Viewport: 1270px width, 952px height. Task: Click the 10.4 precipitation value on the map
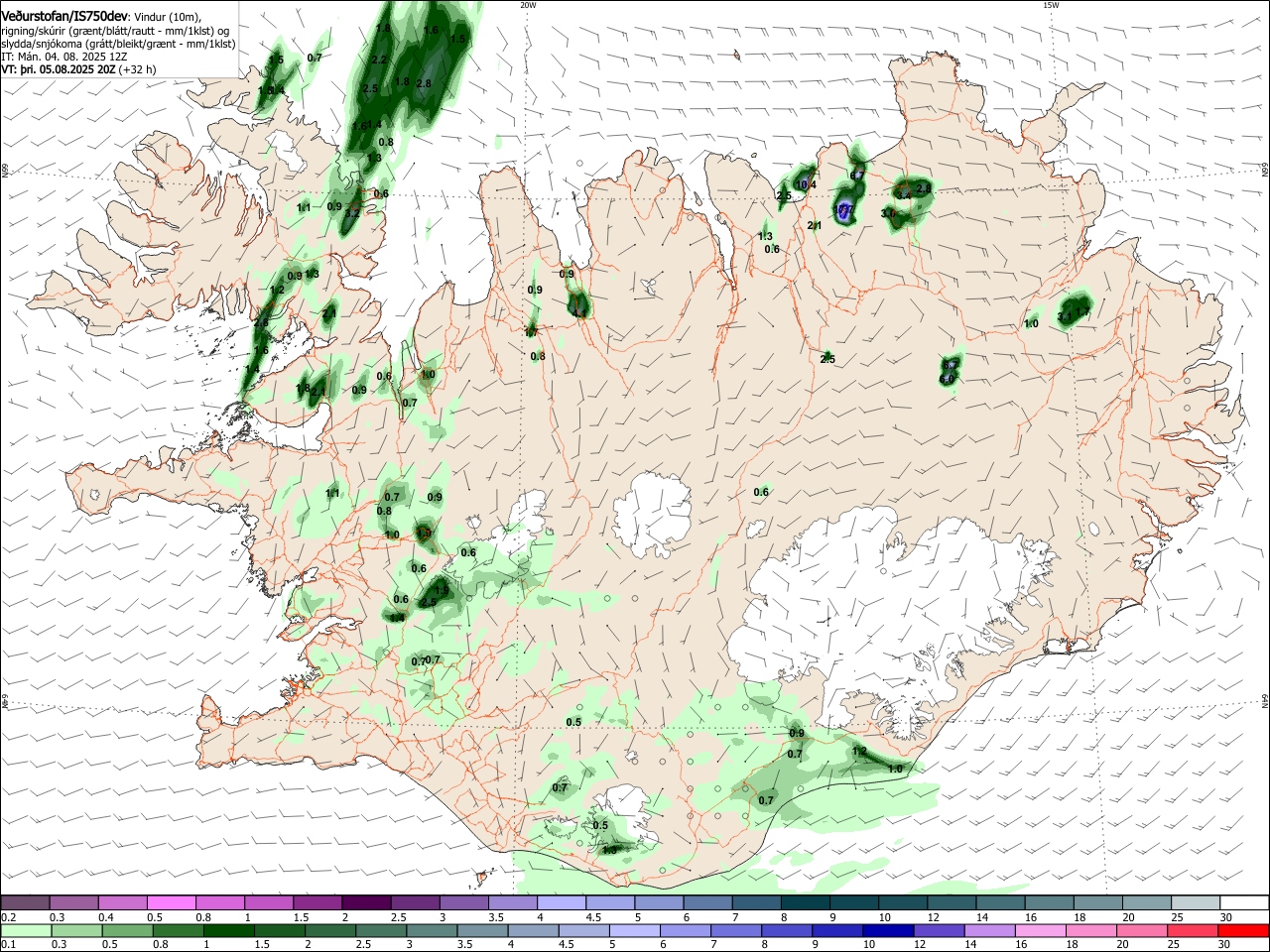coord(807,184)
